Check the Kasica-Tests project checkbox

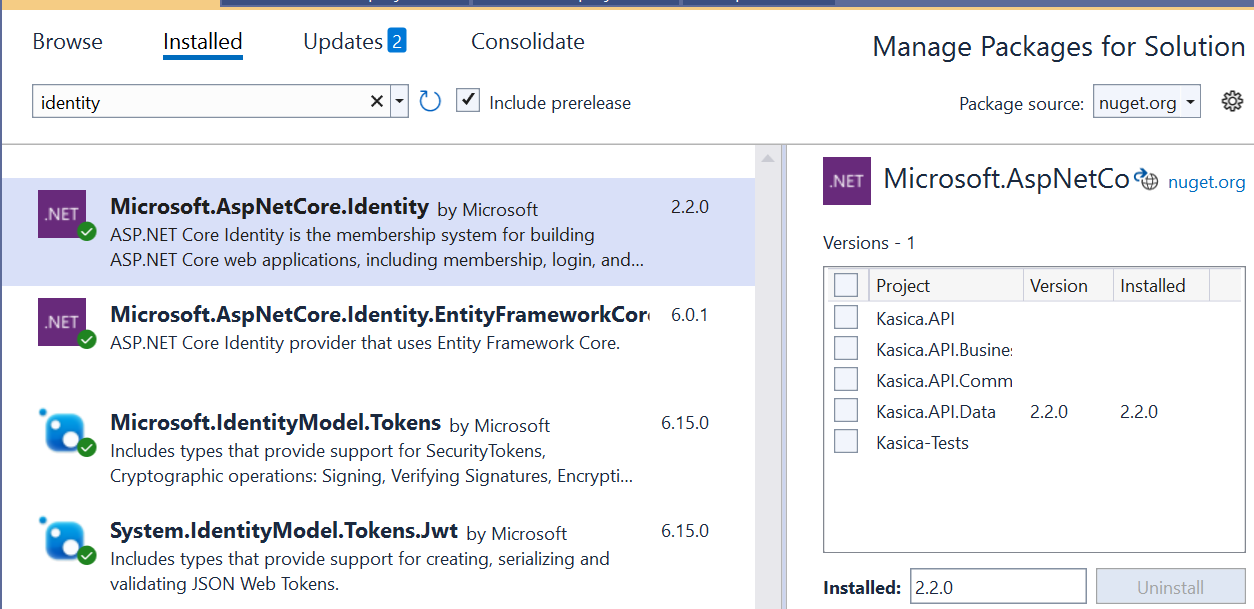(846, 442)
